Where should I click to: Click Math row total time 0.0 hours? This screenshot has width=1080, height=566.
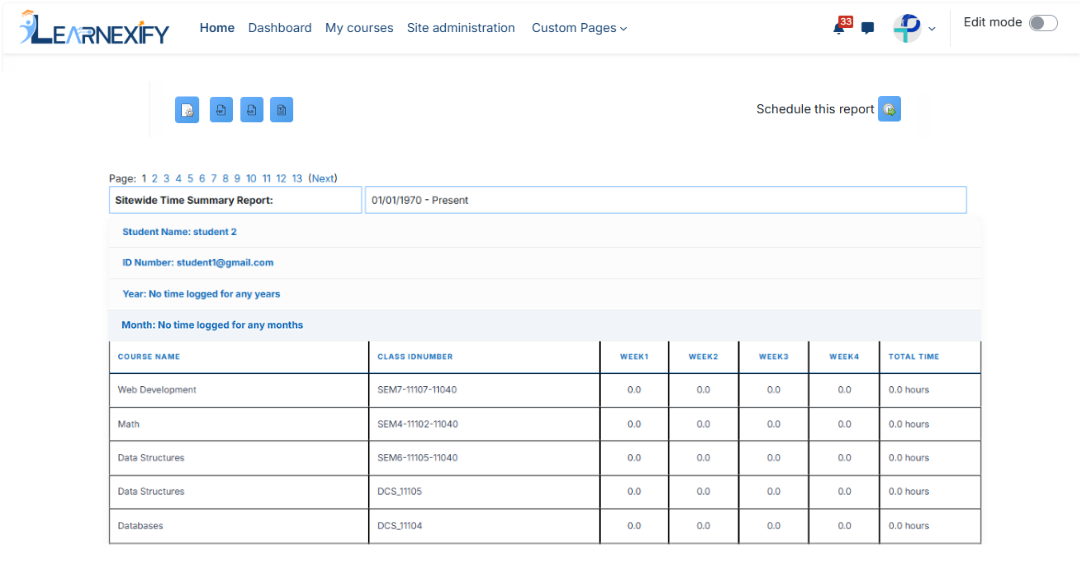tap(908, 424)
